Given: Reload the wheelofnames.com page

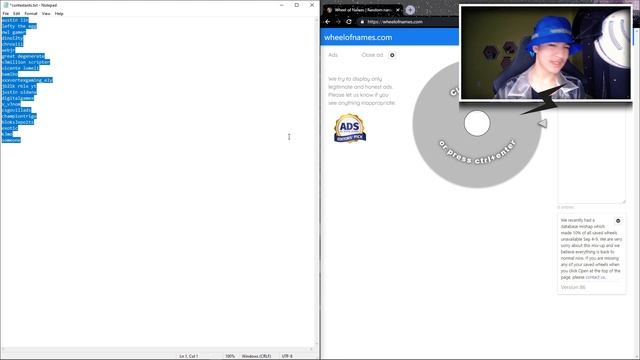Looking at the screenshot, I should click(349, 22).
